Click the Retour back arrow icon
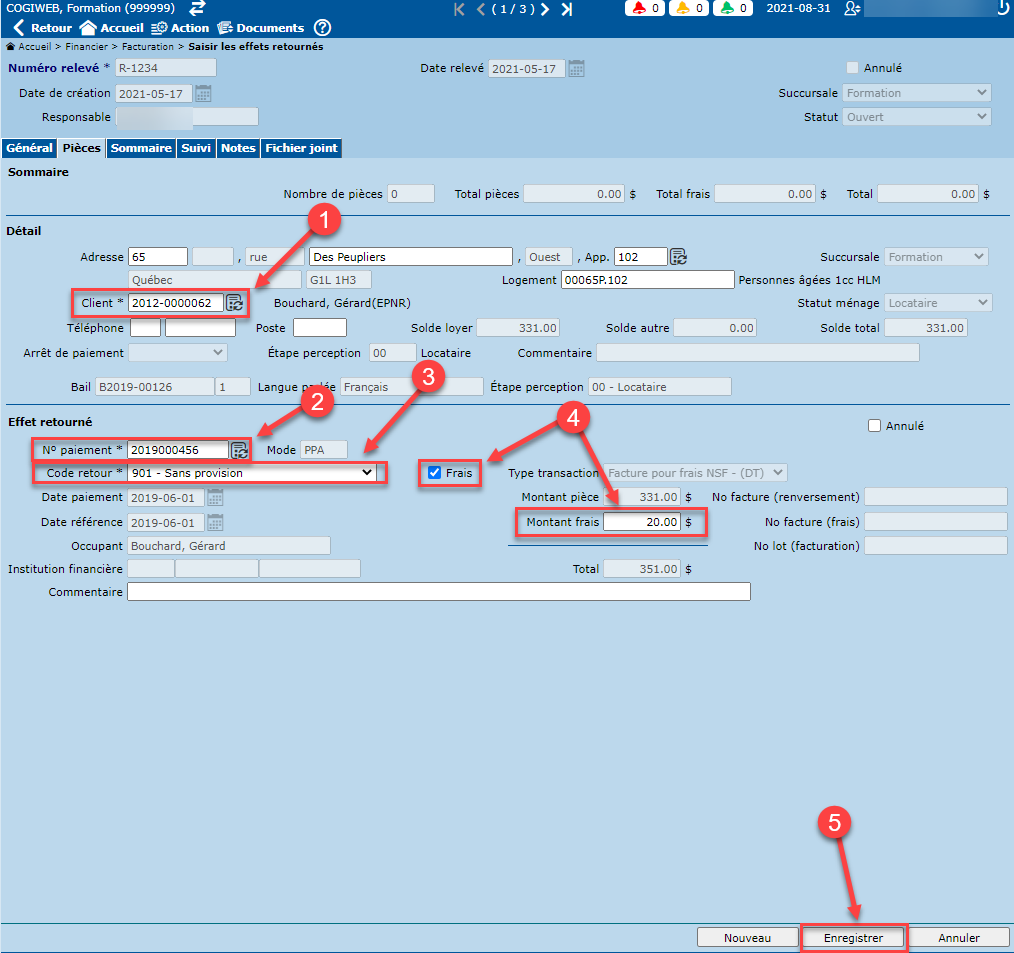This screenshot has width=1014, height=953. click(18, 28)
